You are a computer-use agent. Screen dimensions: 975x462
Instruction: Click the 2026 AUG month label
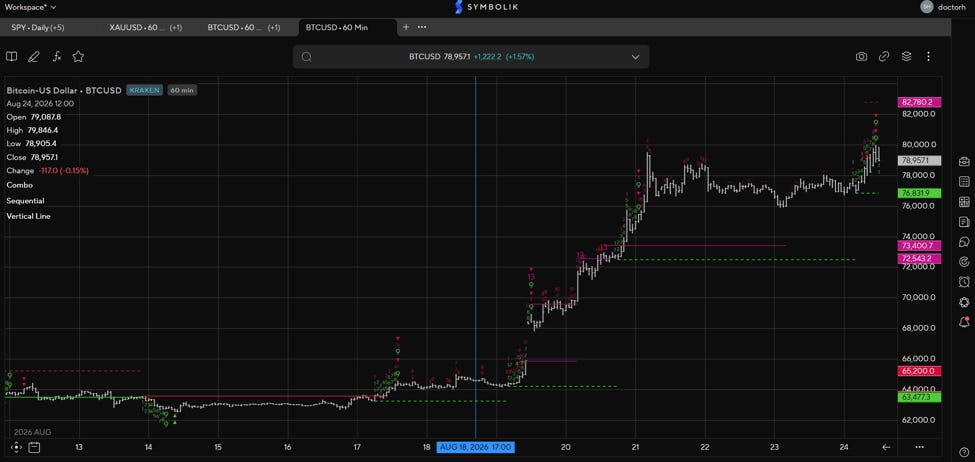coord(32,432)
